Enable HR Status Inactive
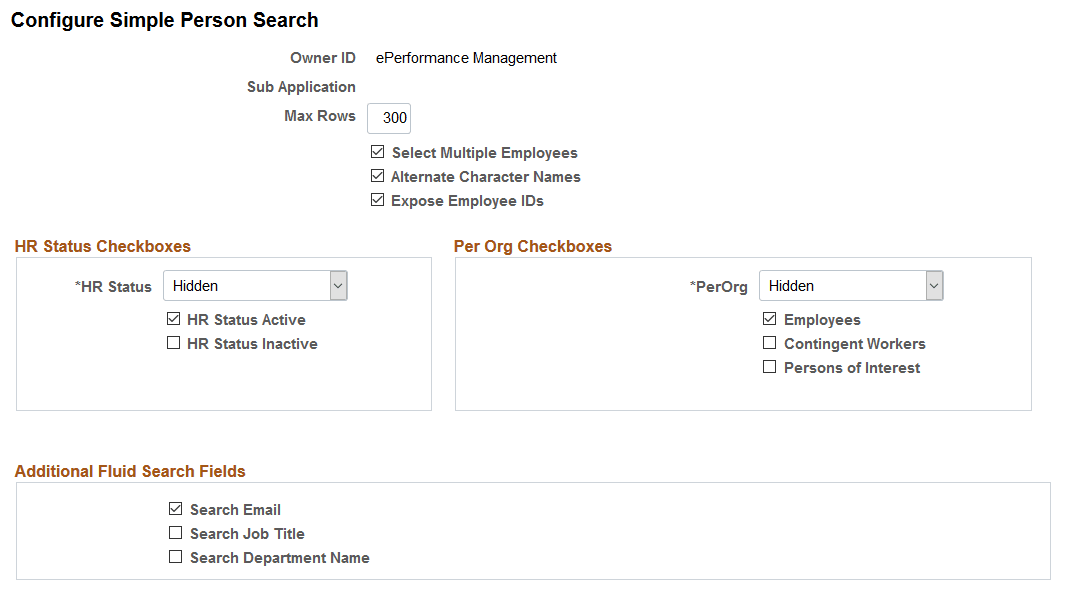The image size is (1067, 594). [174, 343]
